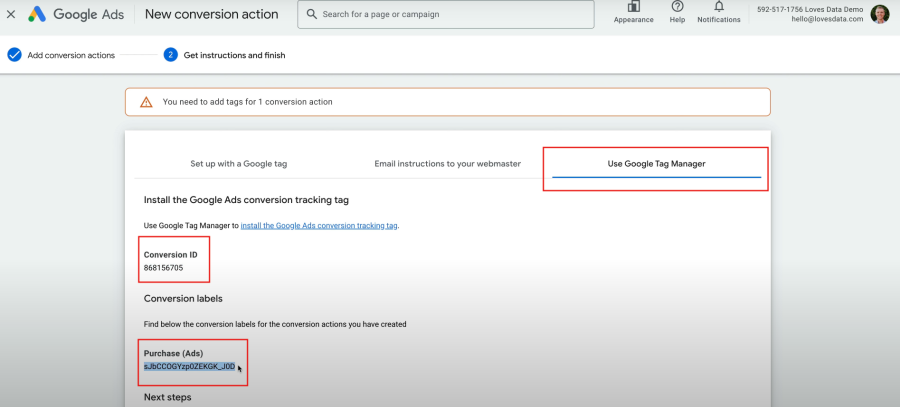Open the Help menu icon
Screen dimensions: 900x407
click(x=677, y=6)
